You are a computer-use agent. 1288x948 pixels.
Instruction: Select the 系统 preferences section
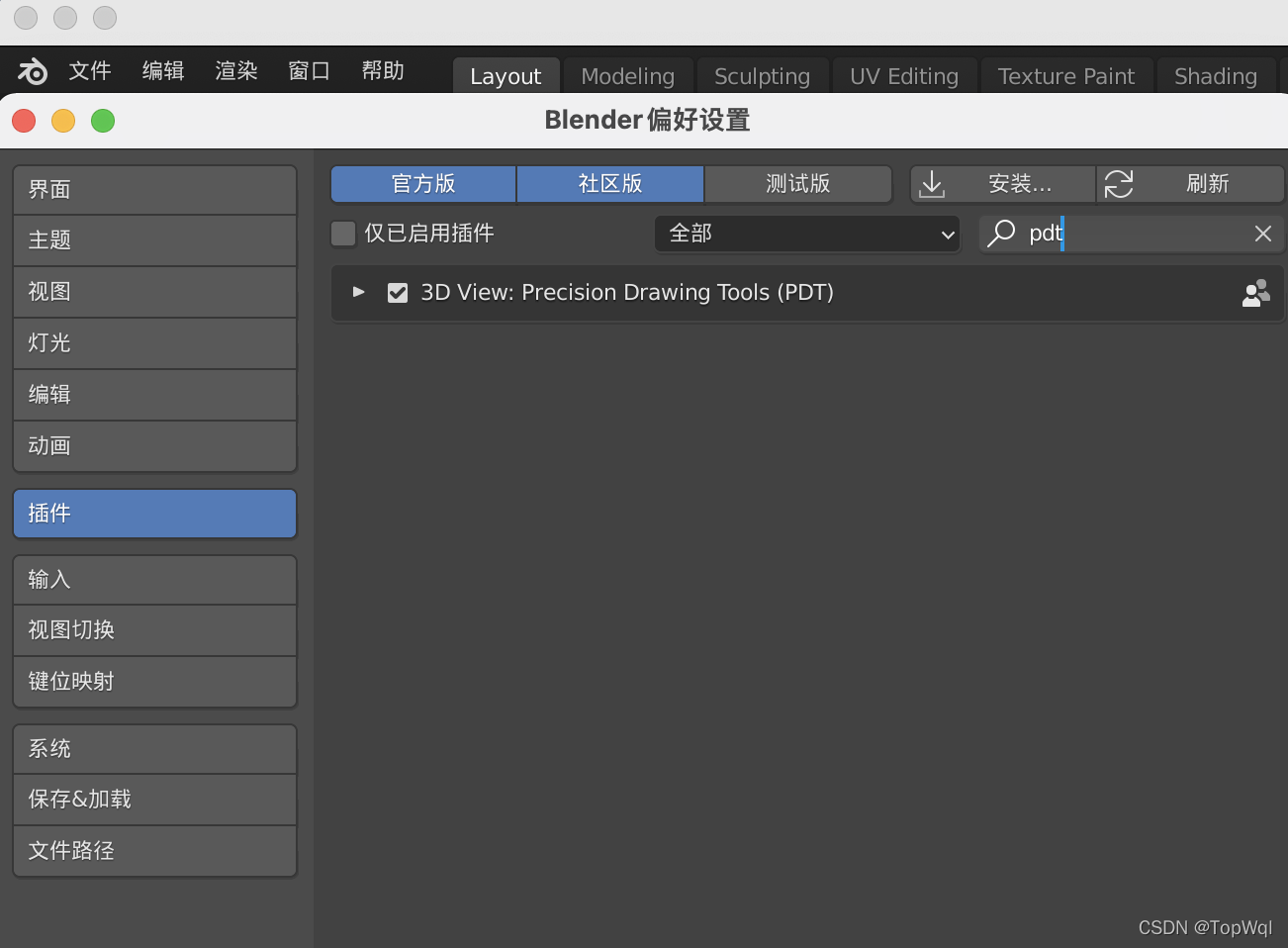click(154, 749)
